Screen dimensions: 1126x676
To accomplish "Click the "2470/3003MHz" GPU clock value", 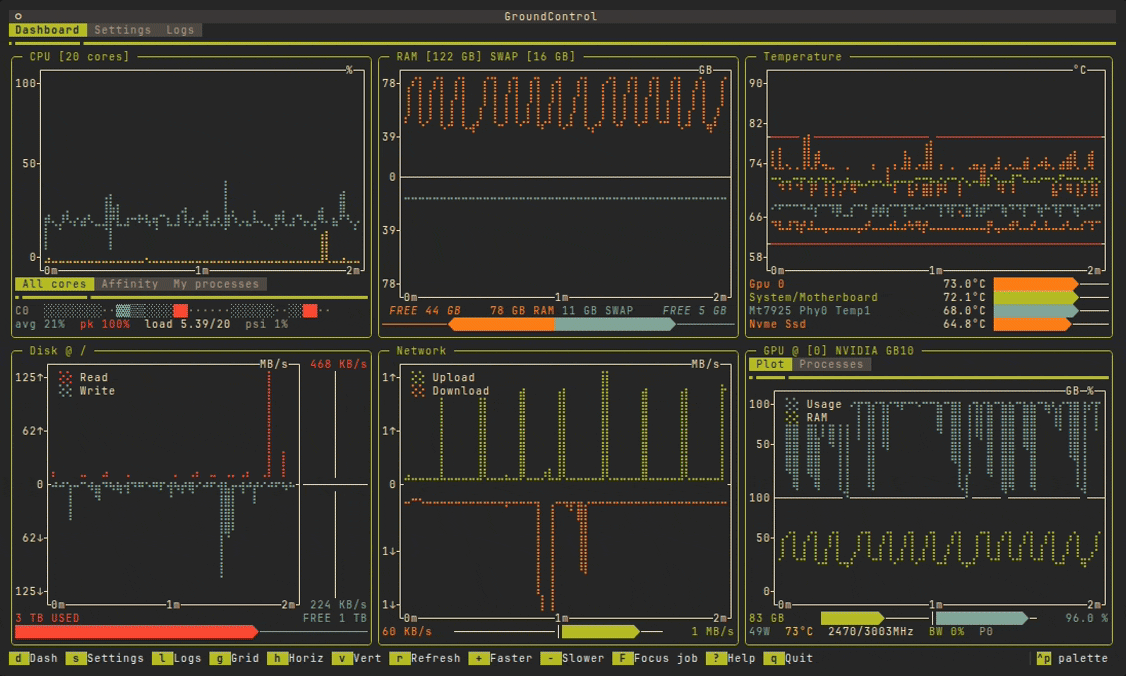I will (870, 632).
